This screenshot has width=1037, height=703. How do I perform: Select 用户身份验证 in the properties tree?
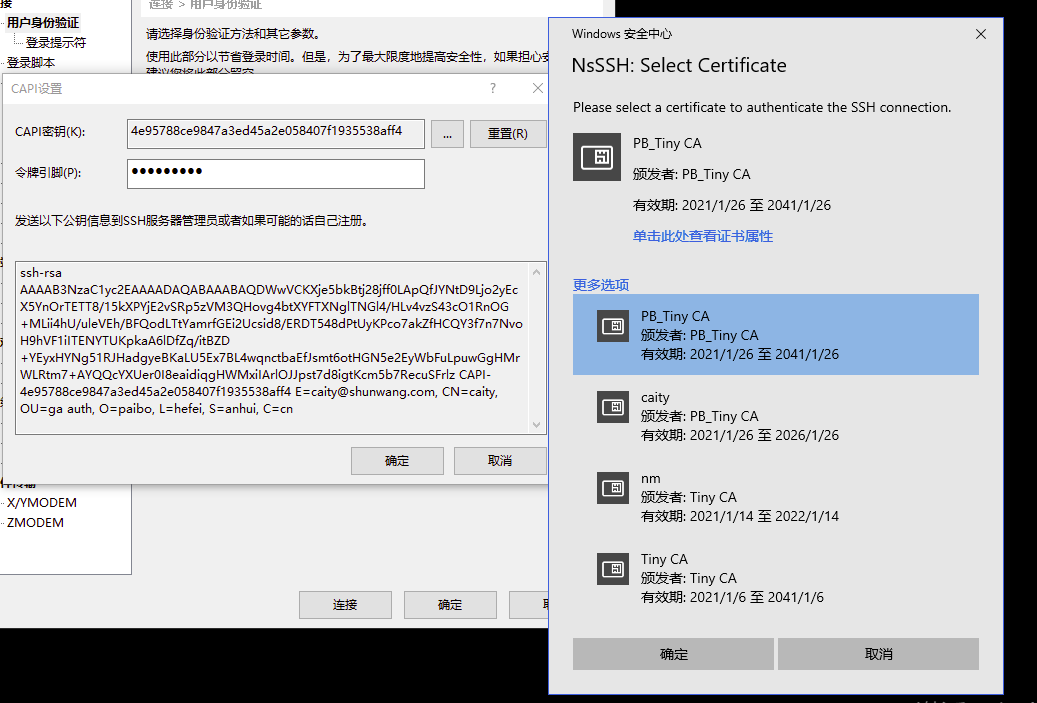coord(43,22)
